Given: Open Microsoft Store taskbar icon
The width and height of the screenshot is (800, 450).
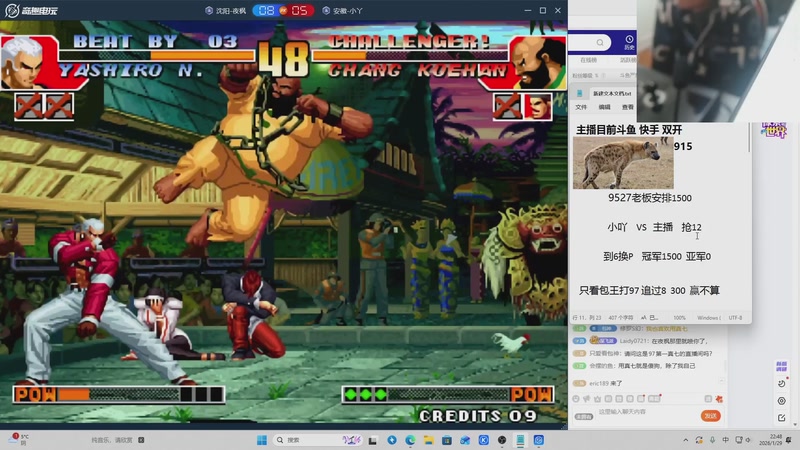Looking at the screenshot, I should [x=447, y=440].
